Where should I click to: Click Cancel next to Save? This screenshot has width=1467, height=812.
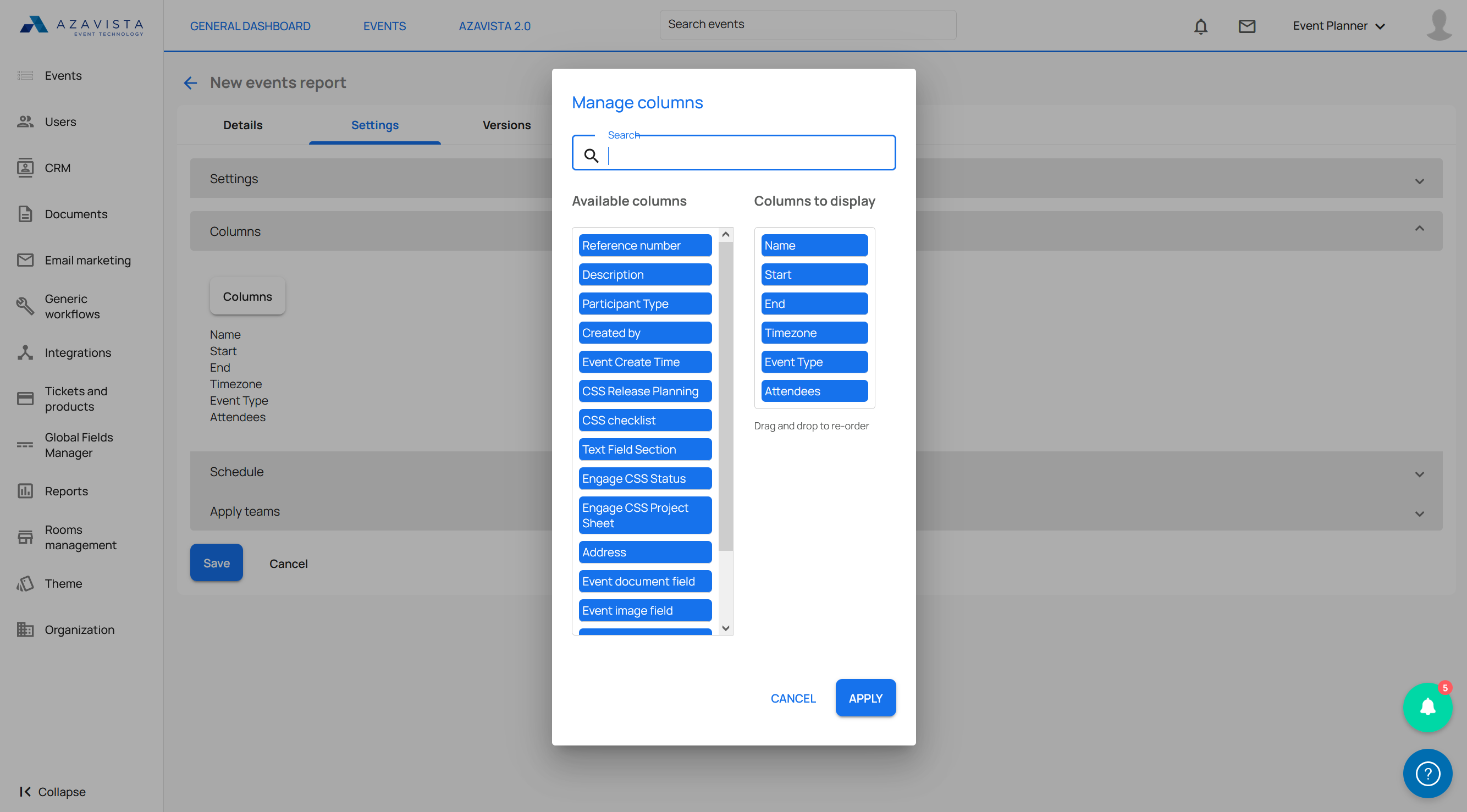click(x=288, y=563)
